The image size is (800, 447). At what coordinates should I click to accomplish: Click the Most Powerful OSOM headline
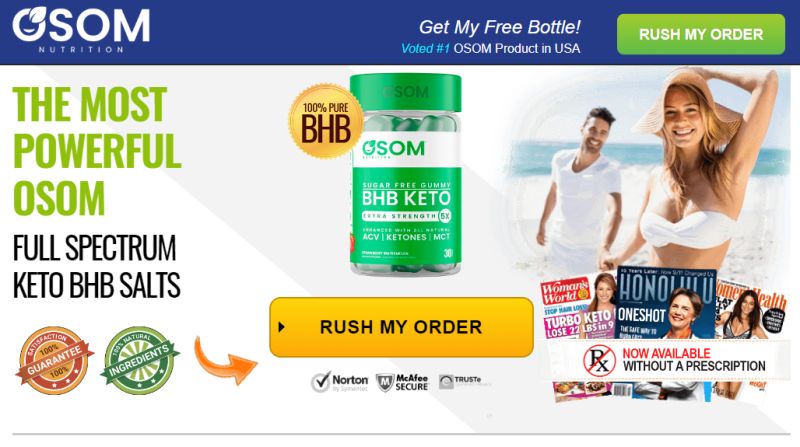[x=97, y=151]
